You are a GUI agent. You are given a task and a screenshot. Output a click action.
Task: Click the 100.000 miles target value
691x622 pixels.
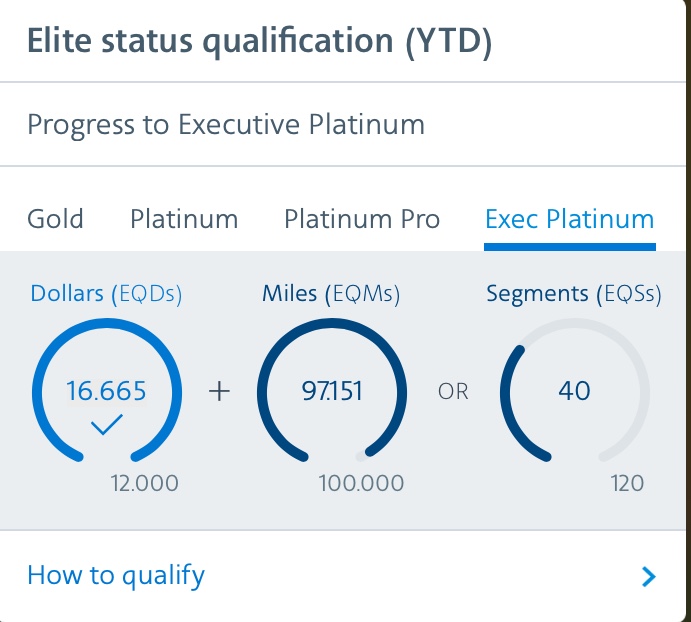361,484
